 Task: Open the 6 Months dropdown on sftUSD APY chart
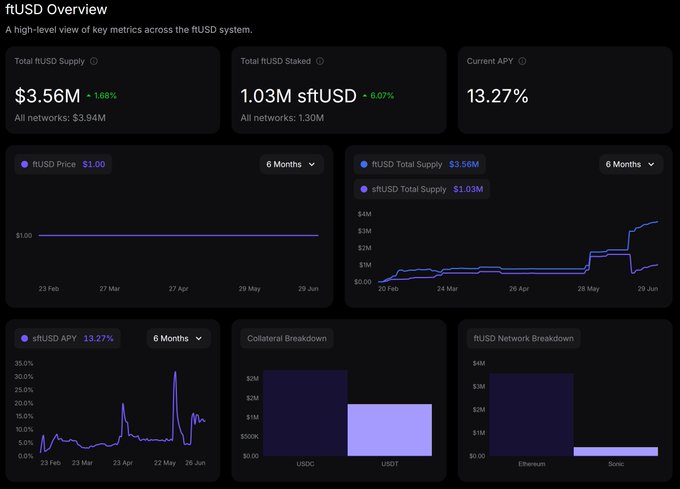[x=179, y=338]
